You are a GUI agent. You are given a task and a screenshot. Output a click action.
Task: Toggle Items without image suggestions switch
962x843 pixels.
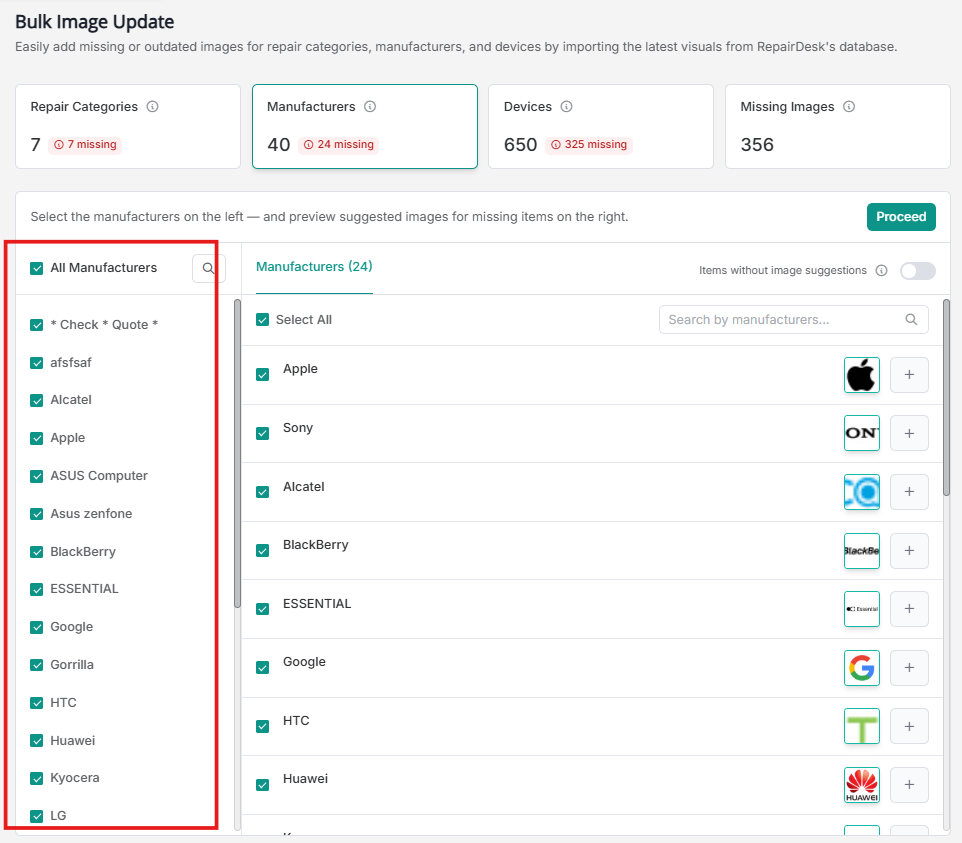coord(917,271)
